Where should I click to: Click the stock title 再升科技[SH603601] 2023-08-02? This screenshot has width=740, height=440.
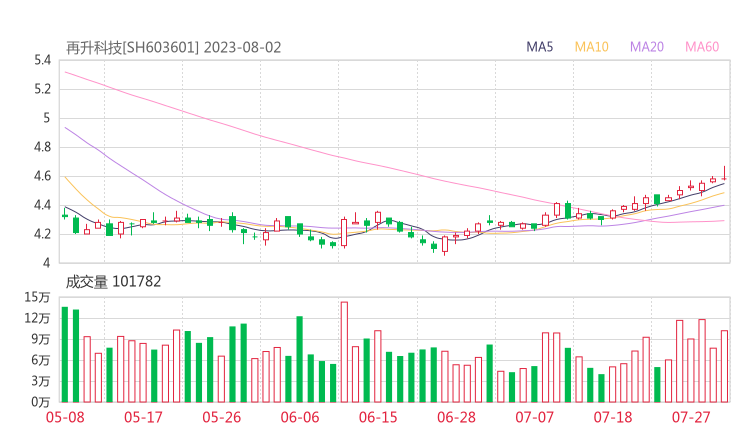tap(173, 48)
